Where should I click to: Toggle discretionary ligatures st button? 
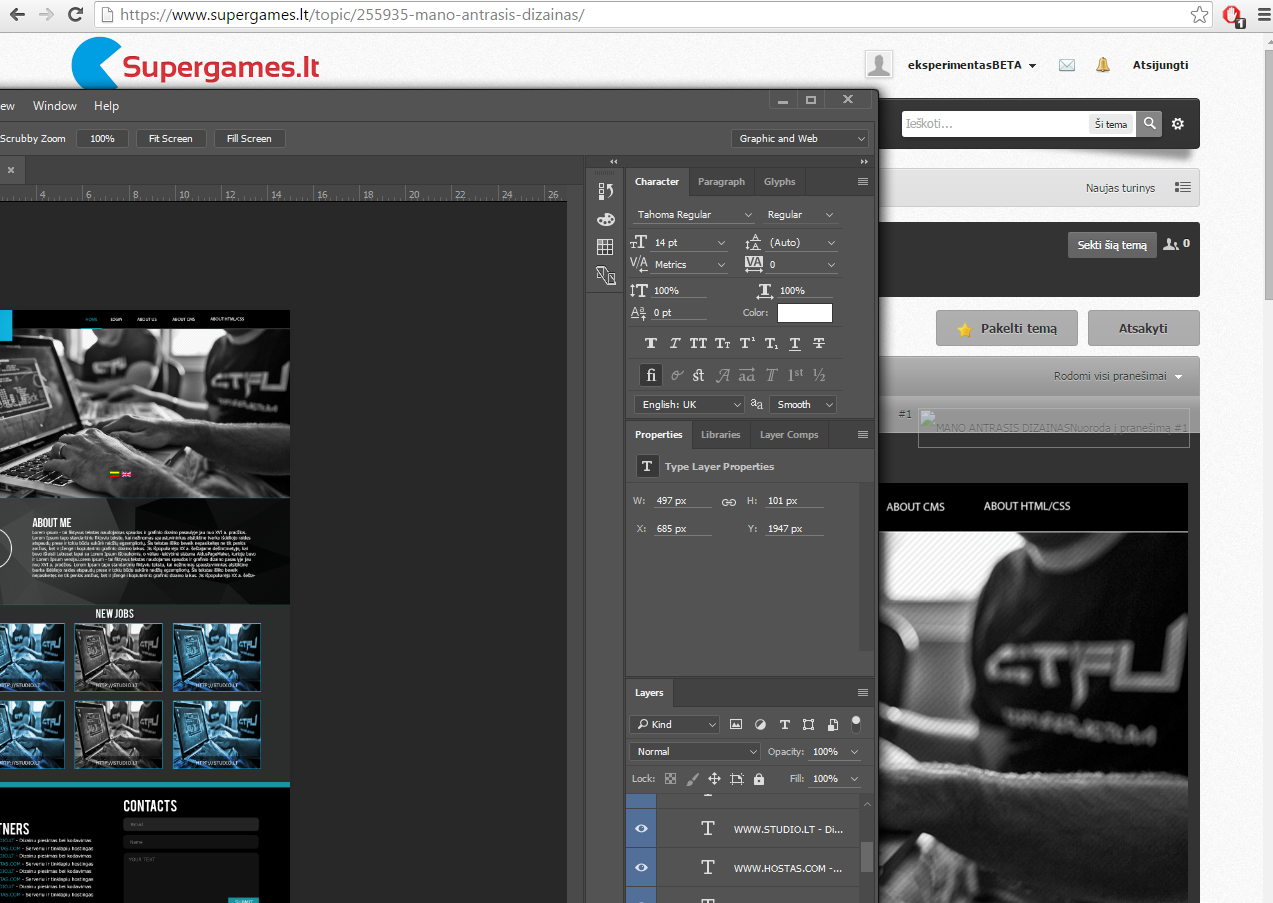pos(698,375)
